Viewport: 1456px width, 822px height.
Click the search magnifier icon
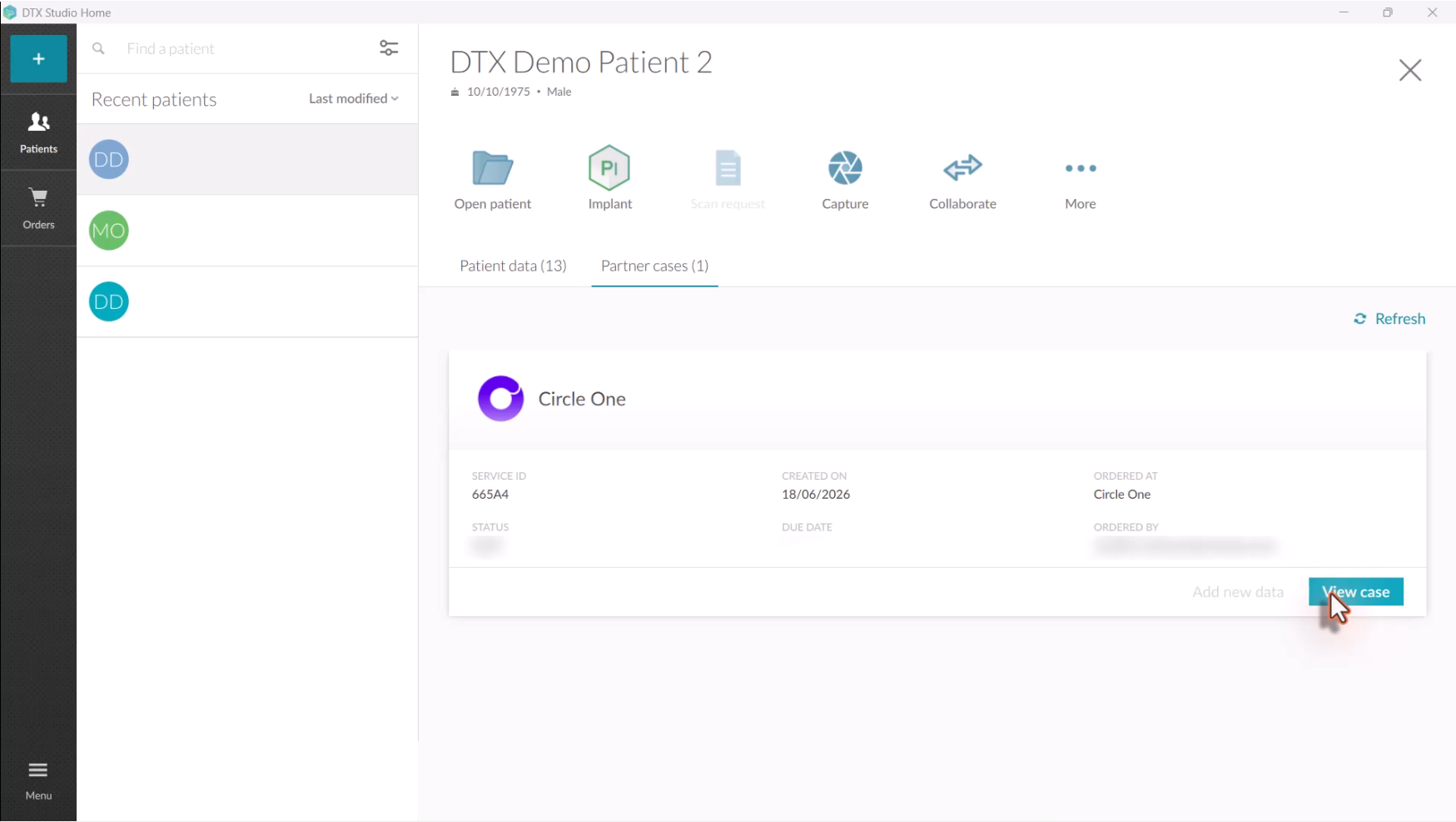click(x=98, y=48)
